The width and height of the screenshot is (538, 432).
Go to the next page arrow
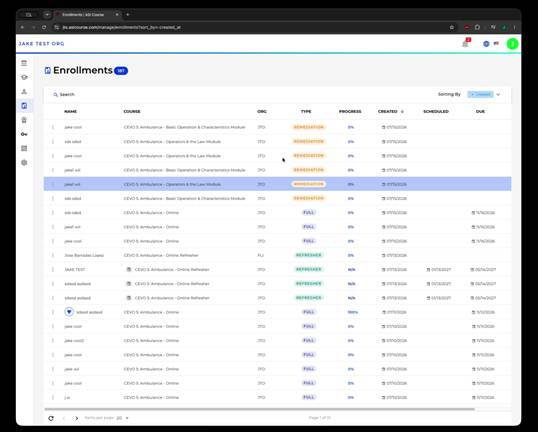tap(76, 418)
